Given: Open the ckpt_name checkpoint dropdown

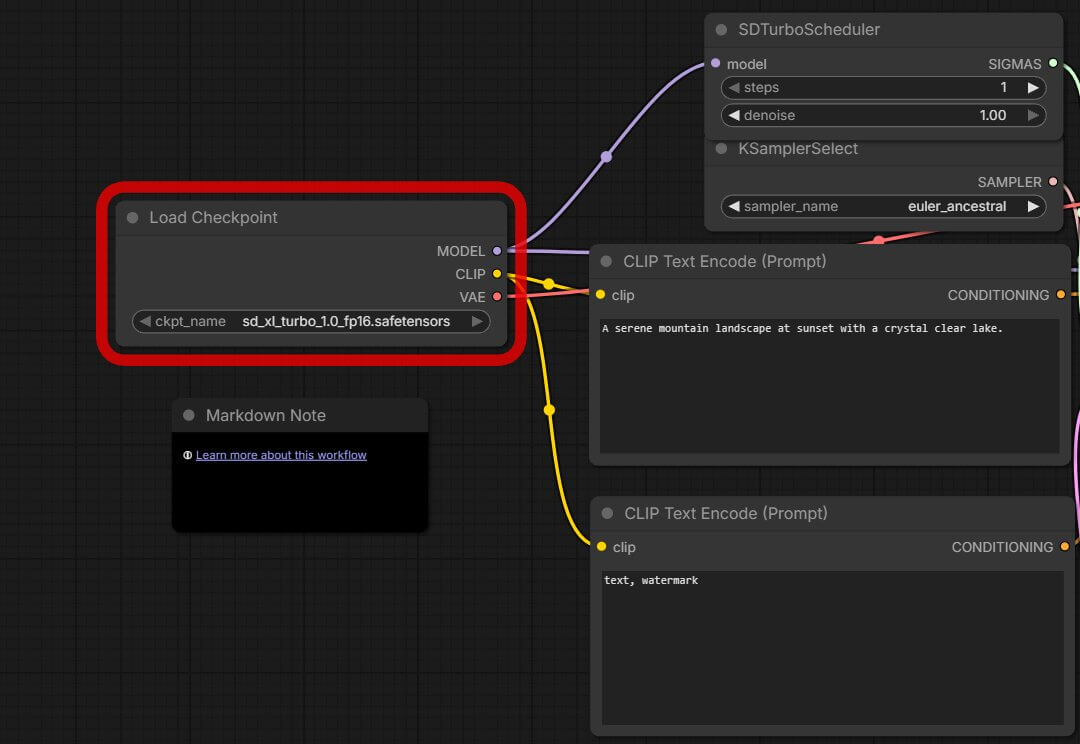Looking at the screenshot, I should click(311, 322).
